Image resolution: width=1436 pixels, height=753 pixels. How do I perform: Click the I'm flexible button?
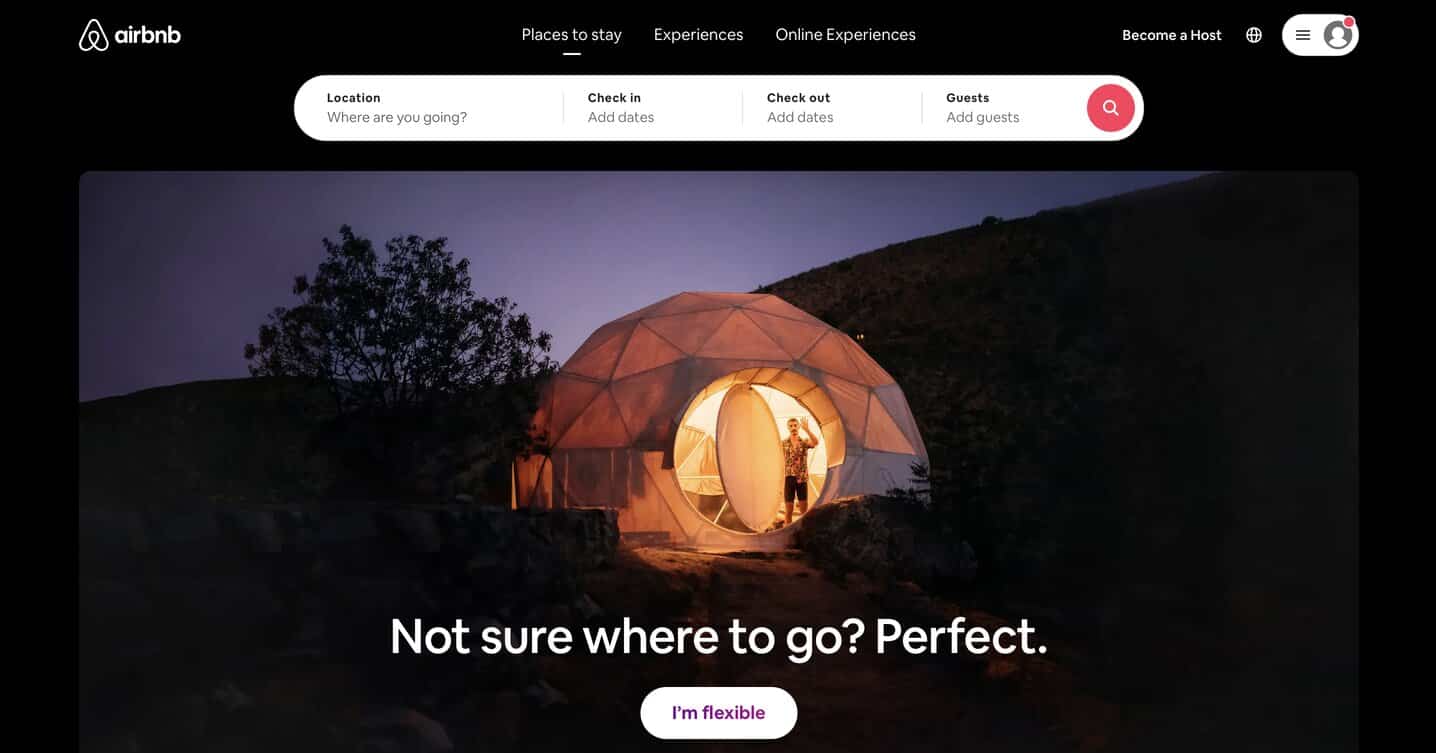pos(718,713)
